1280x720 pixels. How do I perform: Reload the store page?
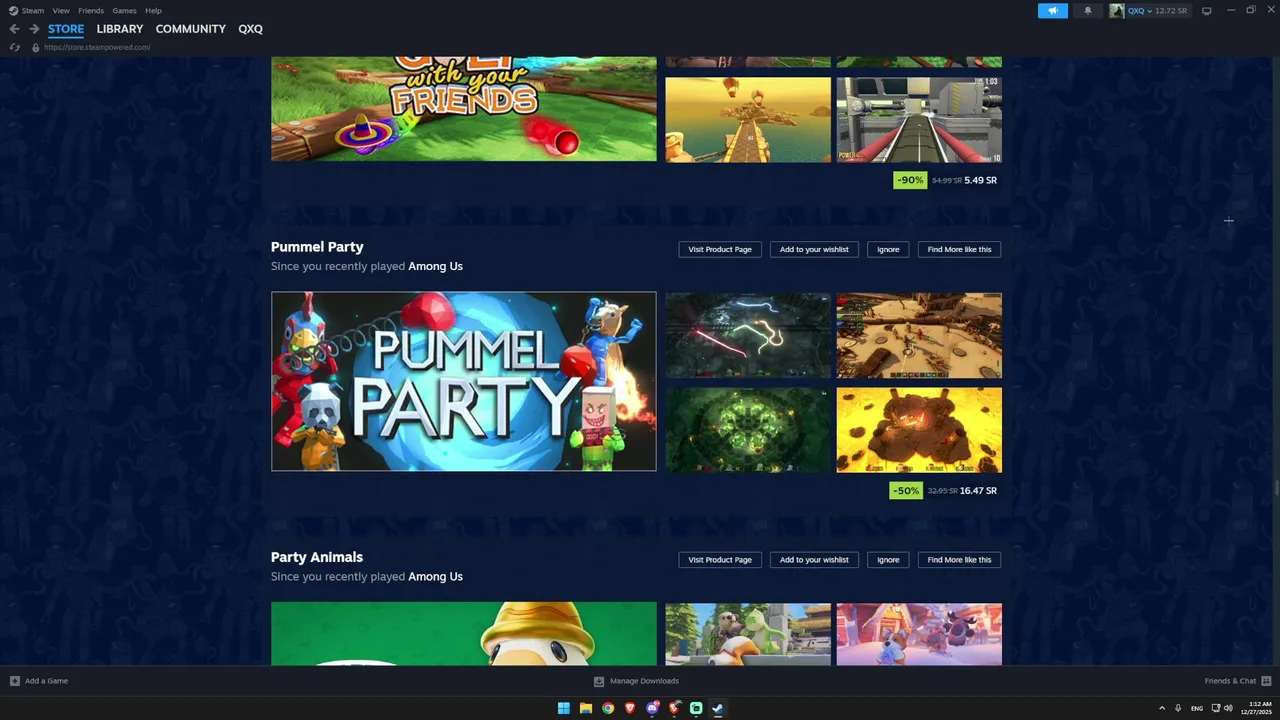14,47
